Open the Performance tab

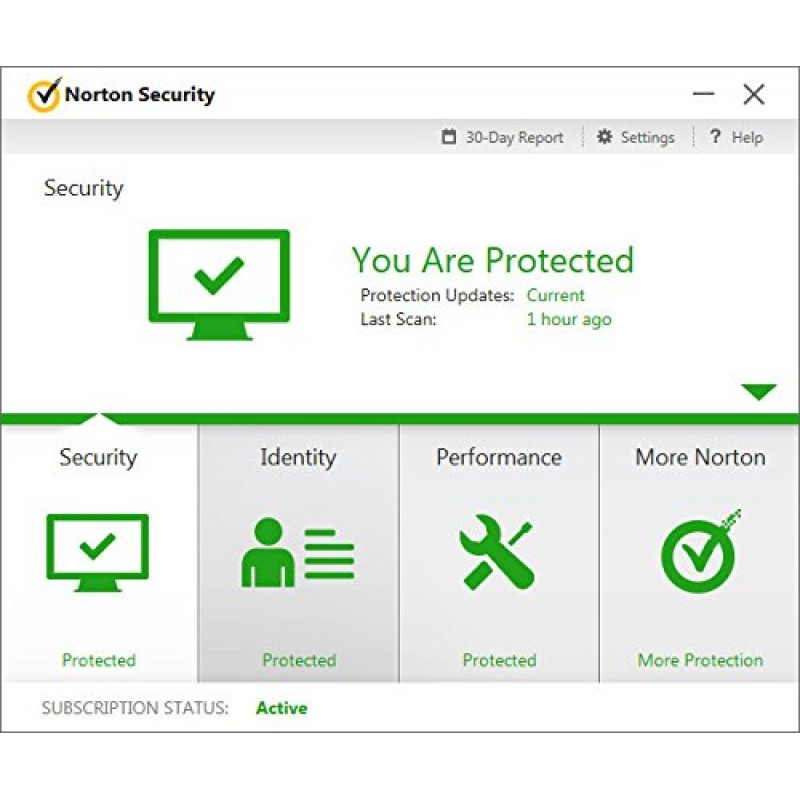tap(499, 458)
